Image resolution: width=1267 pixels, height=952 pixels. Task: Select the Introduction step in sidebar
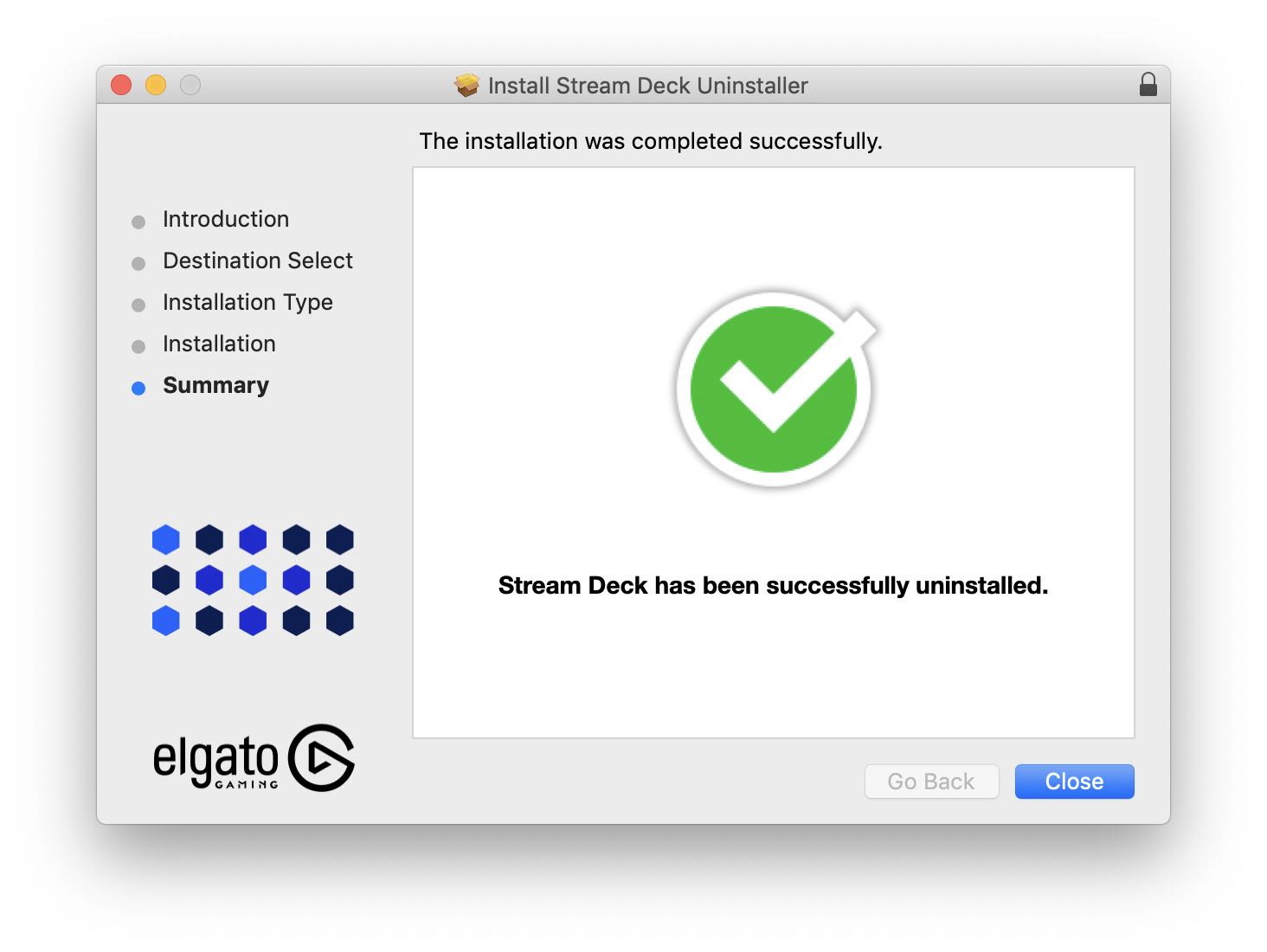click(226, 219)
